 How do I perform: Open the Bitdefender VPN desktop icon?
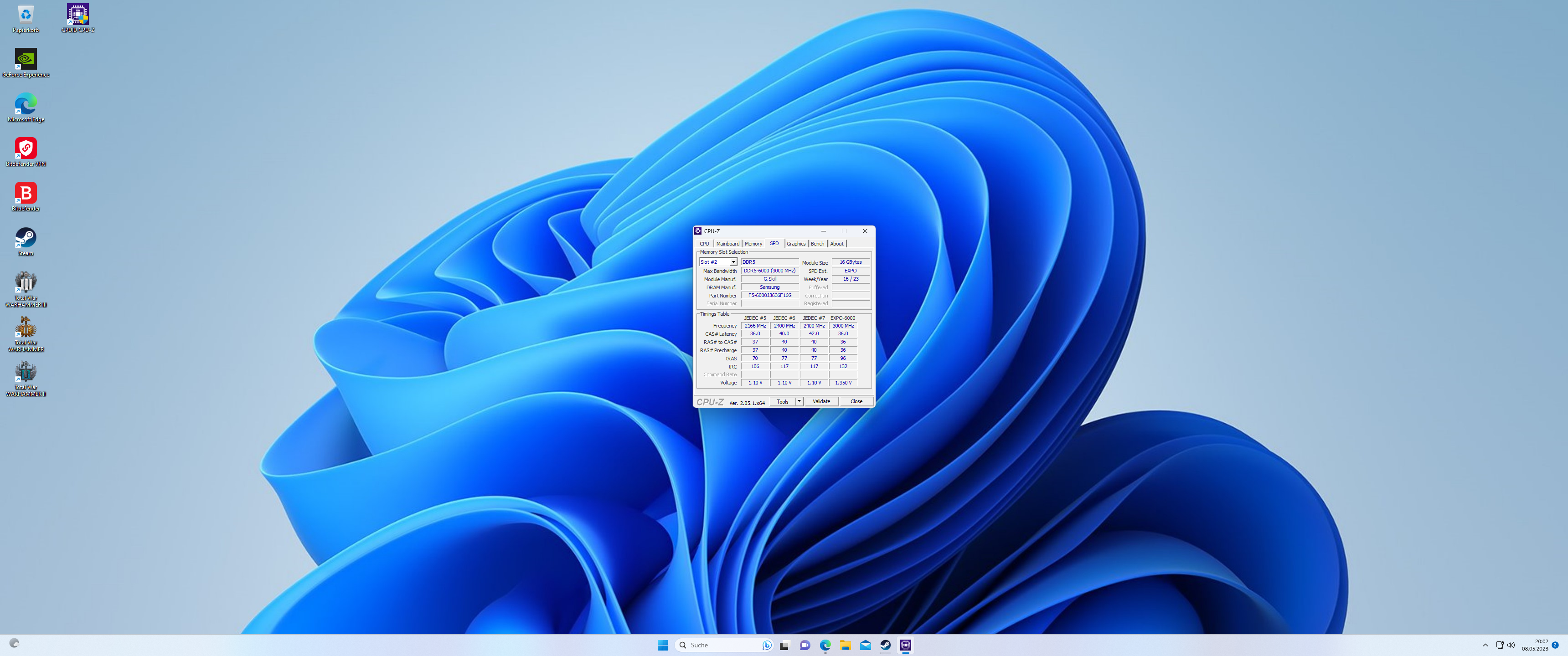26,149
